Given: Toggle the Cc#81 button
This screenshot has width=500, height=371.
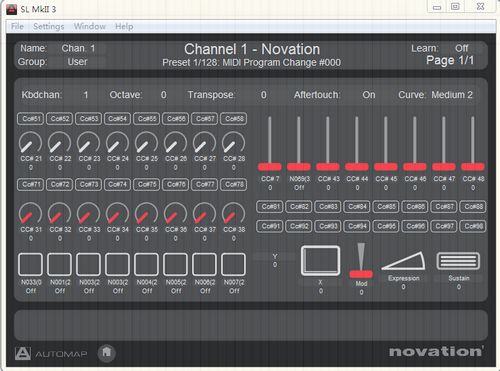Looking at the screenshot, I should click(x=270, y=207).
